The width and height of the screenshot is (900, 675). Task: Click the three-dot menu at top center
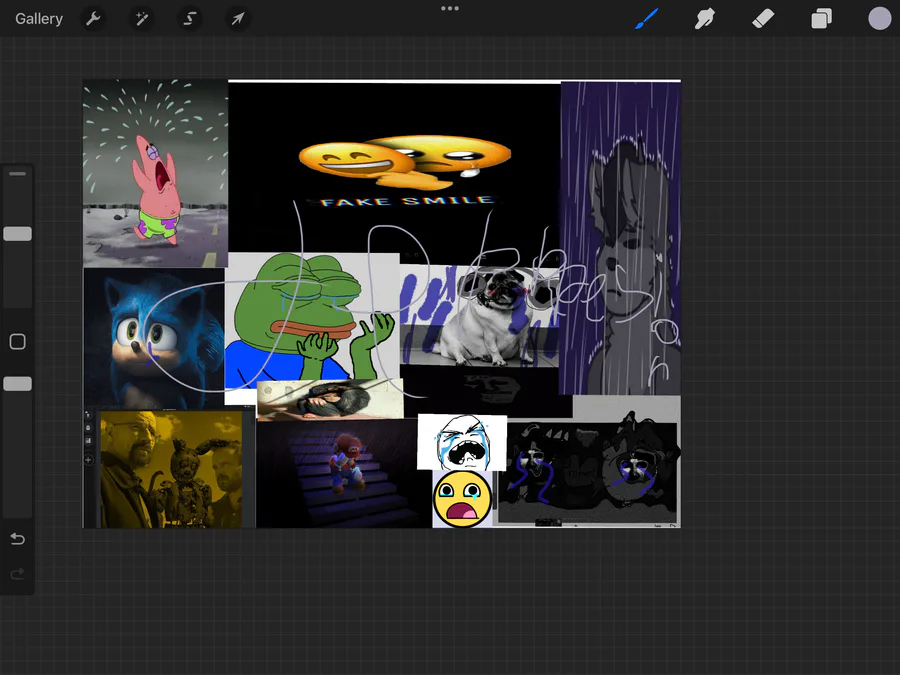coord(450,9)
